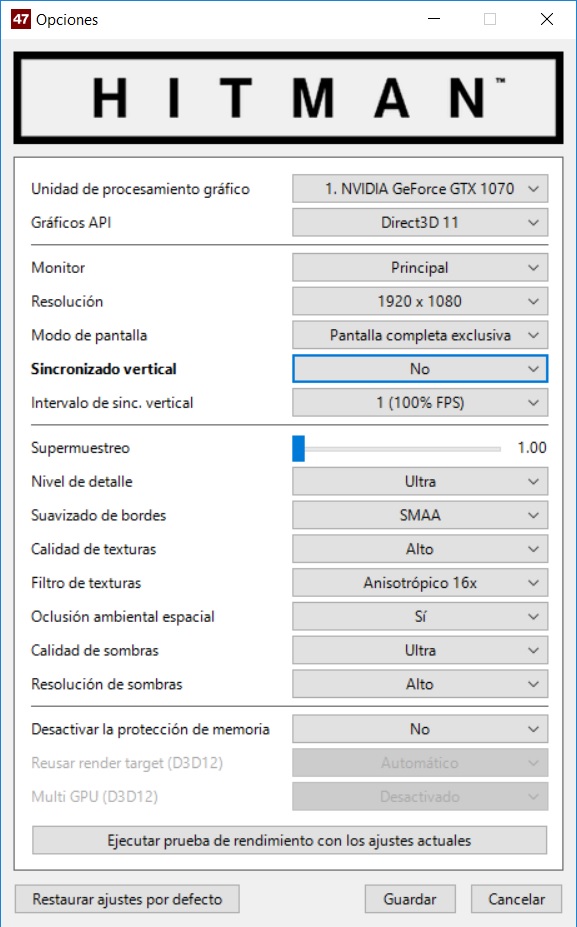Open the graphics processing unit dropdown
This screenshot has height=927, width=577.
pos(420,189)
